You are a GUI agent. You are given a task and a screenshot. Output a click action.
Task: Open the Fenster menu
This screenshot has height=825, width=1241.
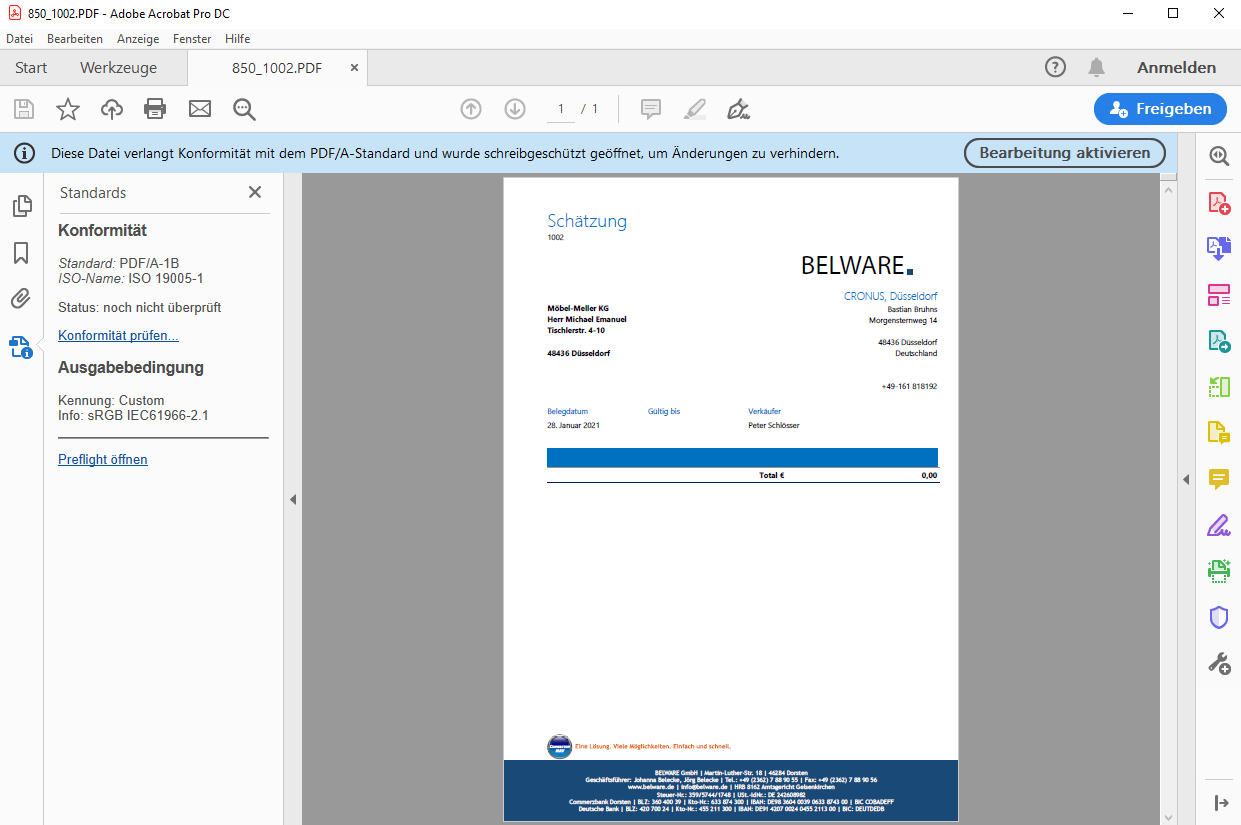(x=192, y=39)
